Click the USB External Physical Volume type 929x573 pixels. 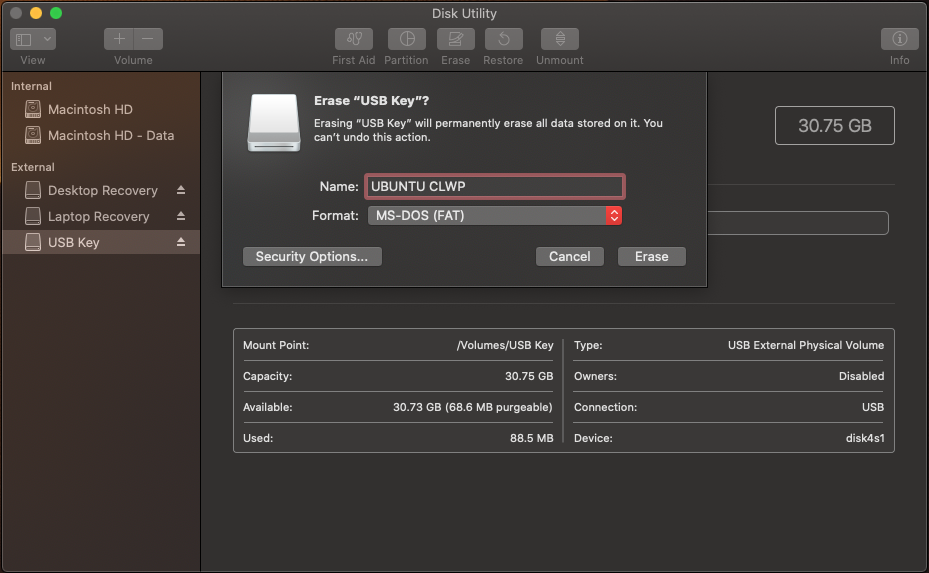click(806, 345)
